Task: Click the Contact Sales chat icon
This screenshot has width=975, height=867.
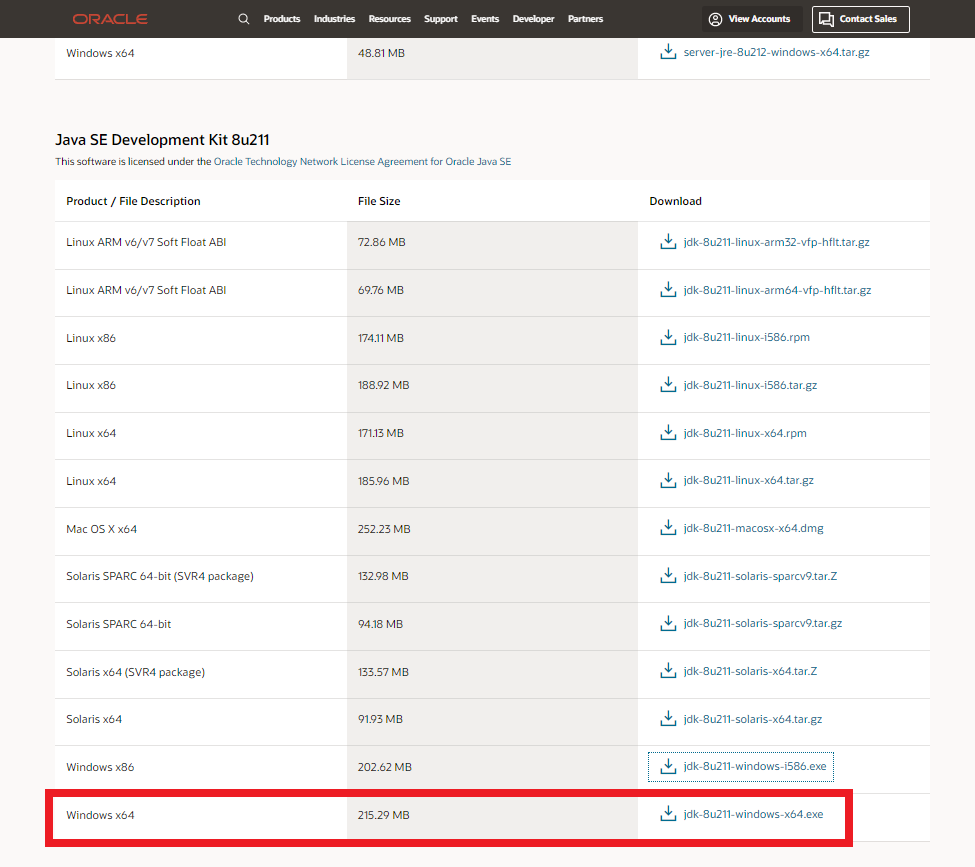Action: tap(826, 19)
